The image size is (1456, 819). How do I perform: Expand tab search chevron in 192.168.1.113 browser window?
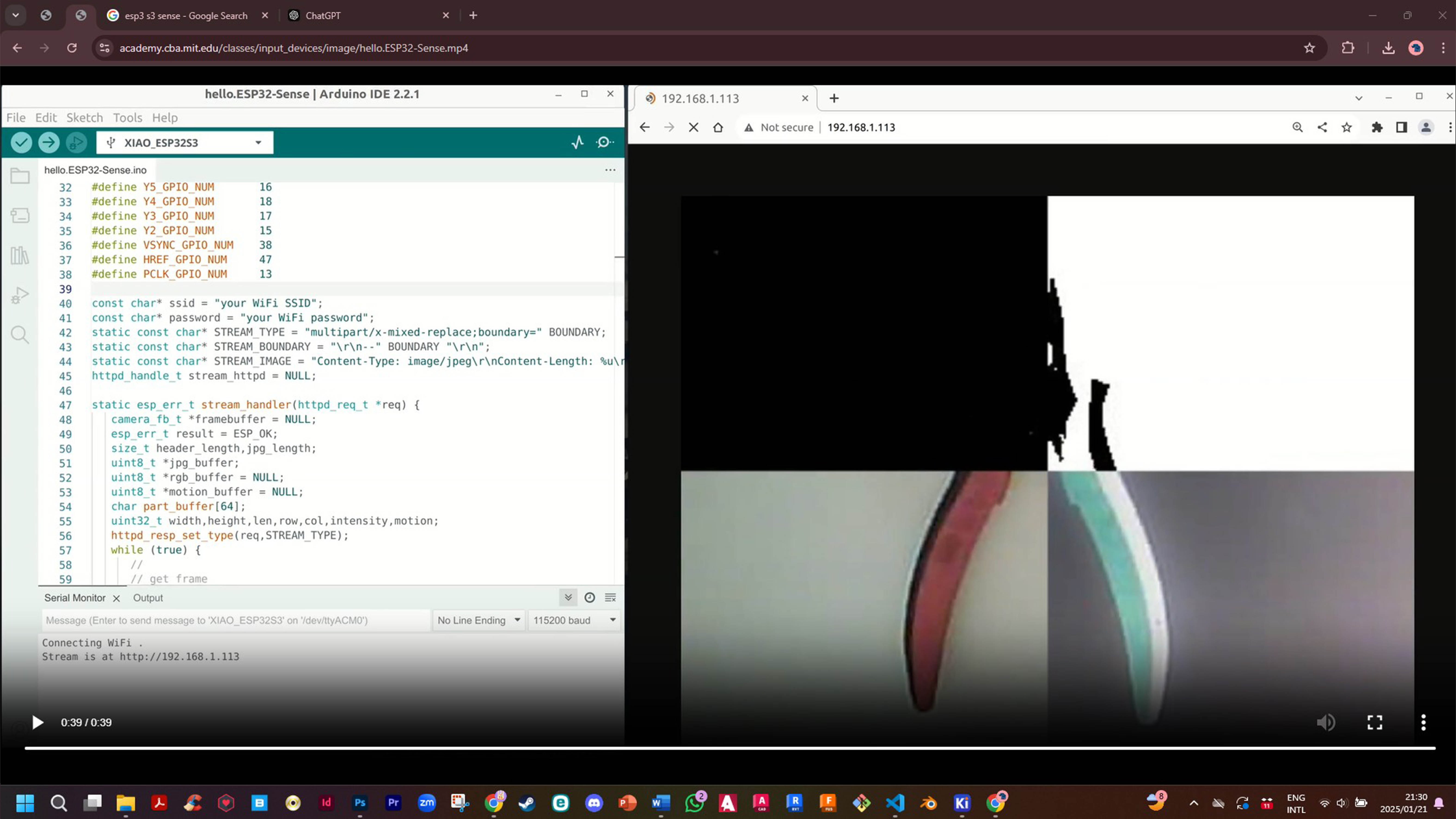point(1359,98)
